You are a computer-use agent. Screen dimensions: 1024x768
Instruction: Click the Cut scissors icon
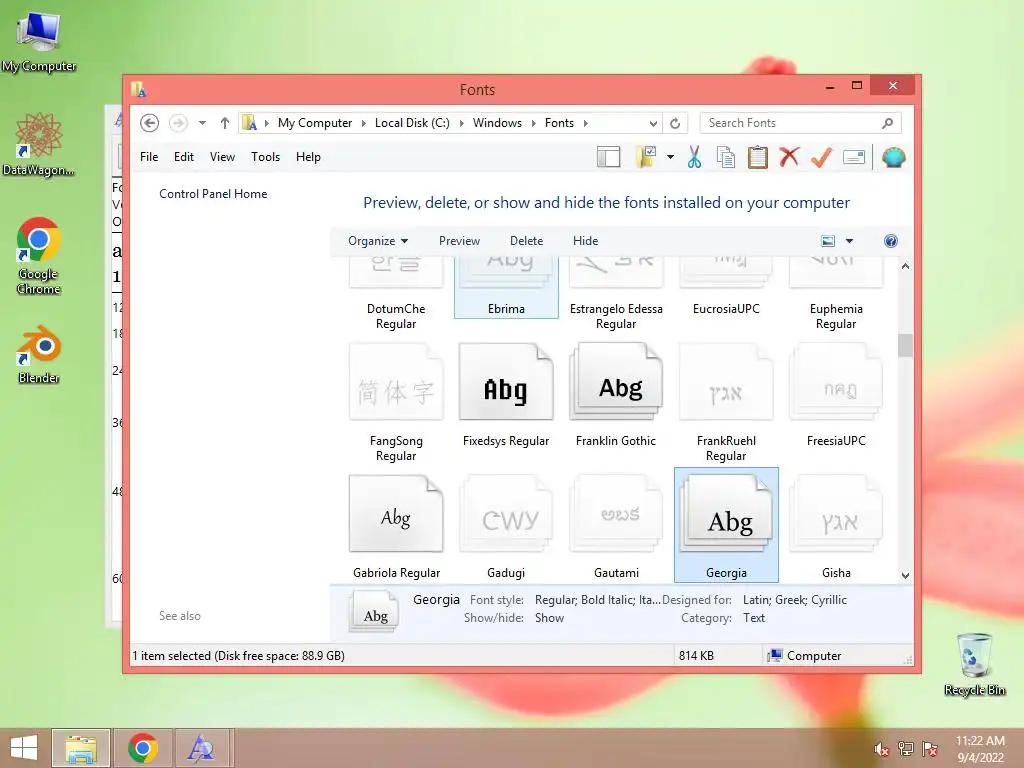[694, 157]
